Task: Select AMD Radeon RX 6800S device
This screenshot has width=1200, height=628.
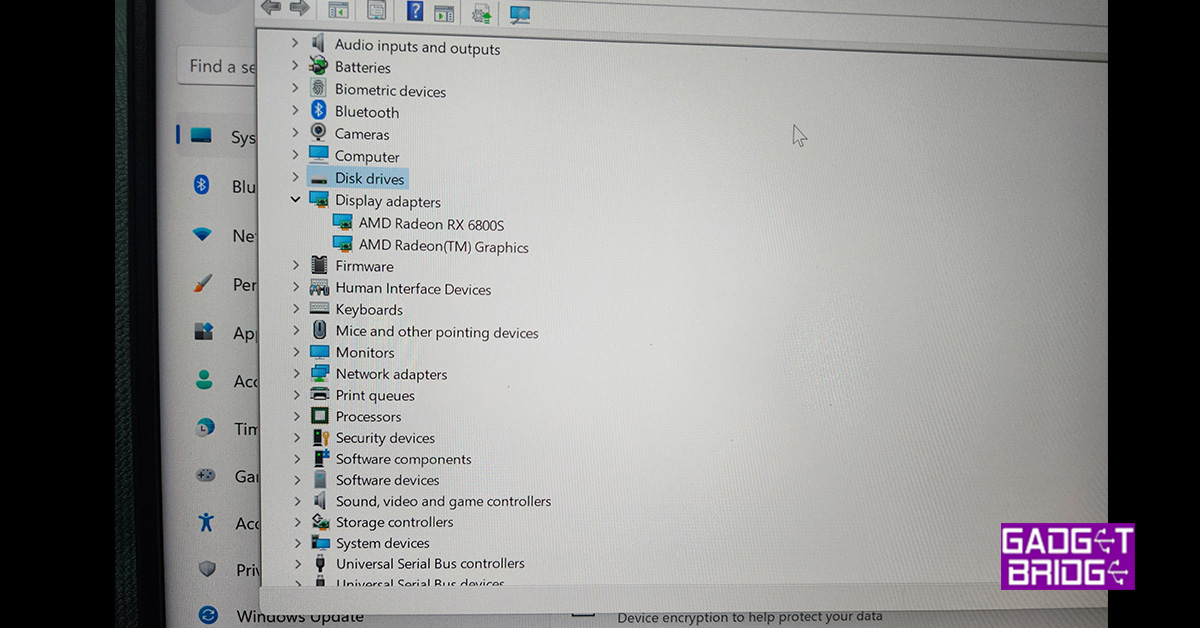Action: tap(431, 224)
